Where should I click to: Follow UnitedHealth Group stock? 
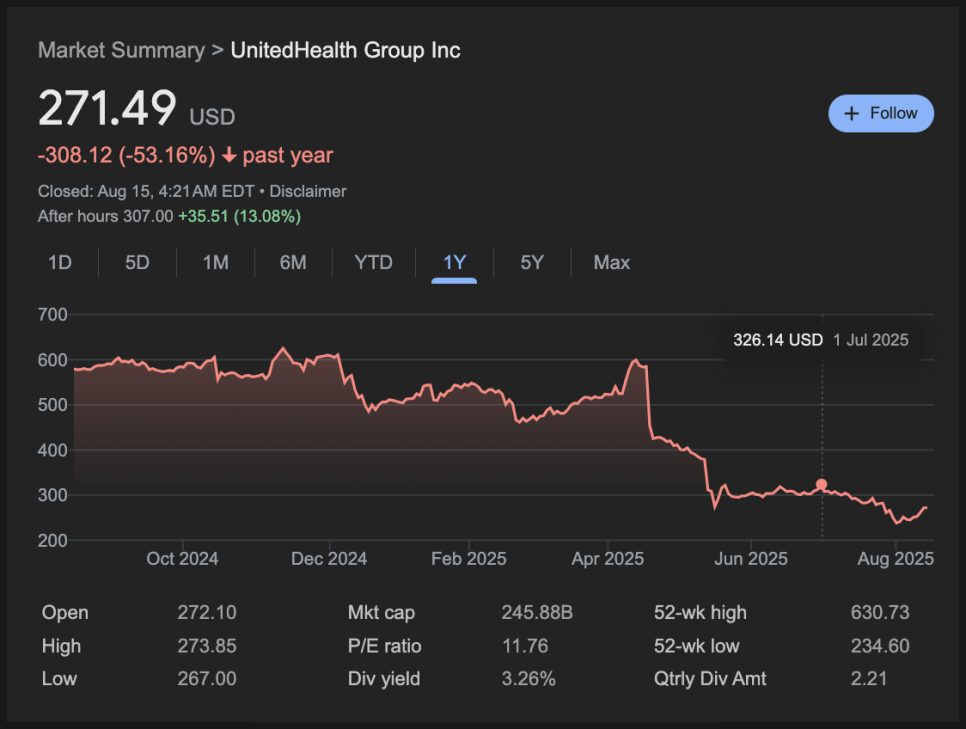[x=880, y=113]
